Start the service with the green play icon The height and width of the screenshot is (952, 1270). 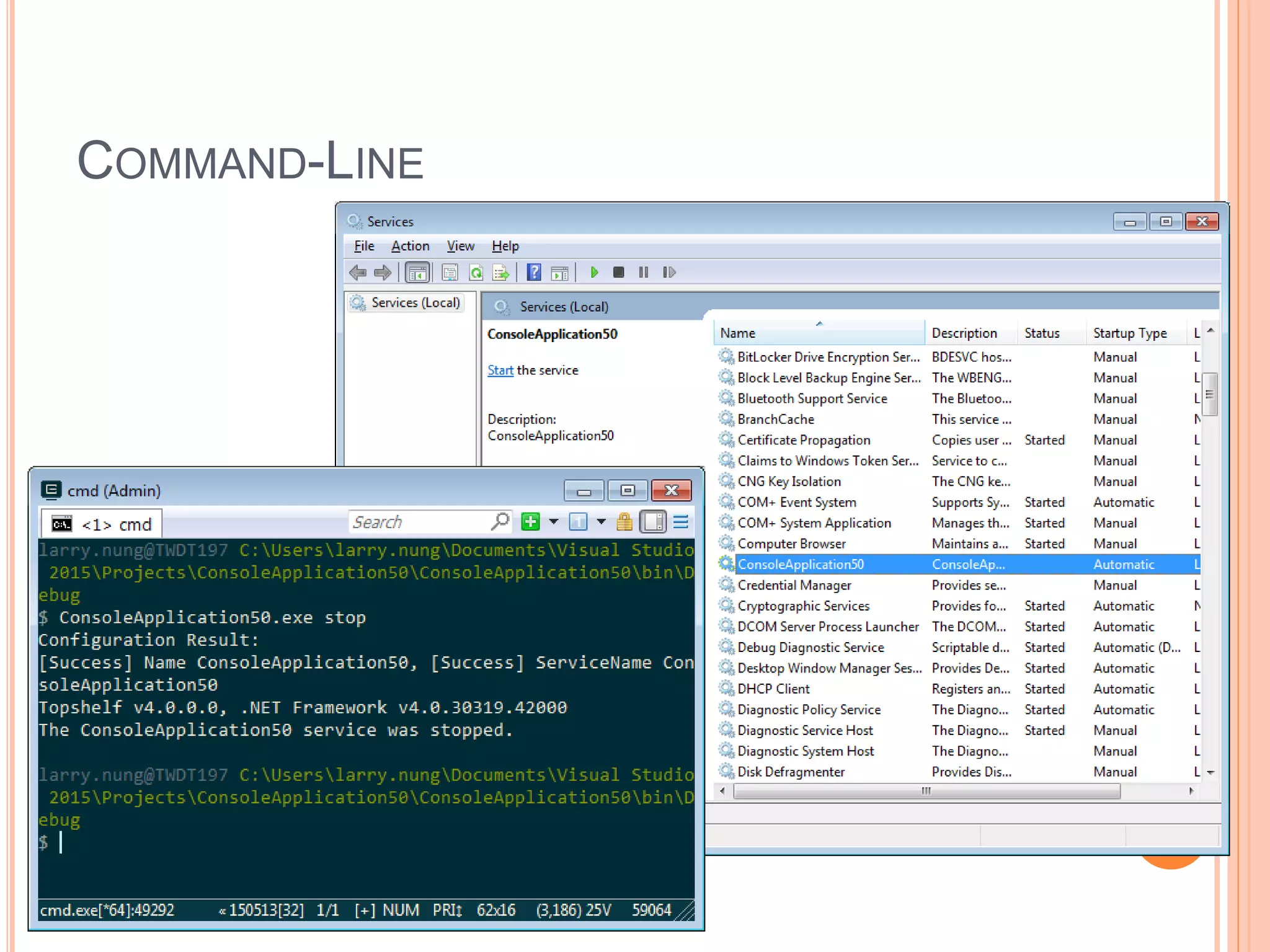pyautogui.click(x=594, y=272)
